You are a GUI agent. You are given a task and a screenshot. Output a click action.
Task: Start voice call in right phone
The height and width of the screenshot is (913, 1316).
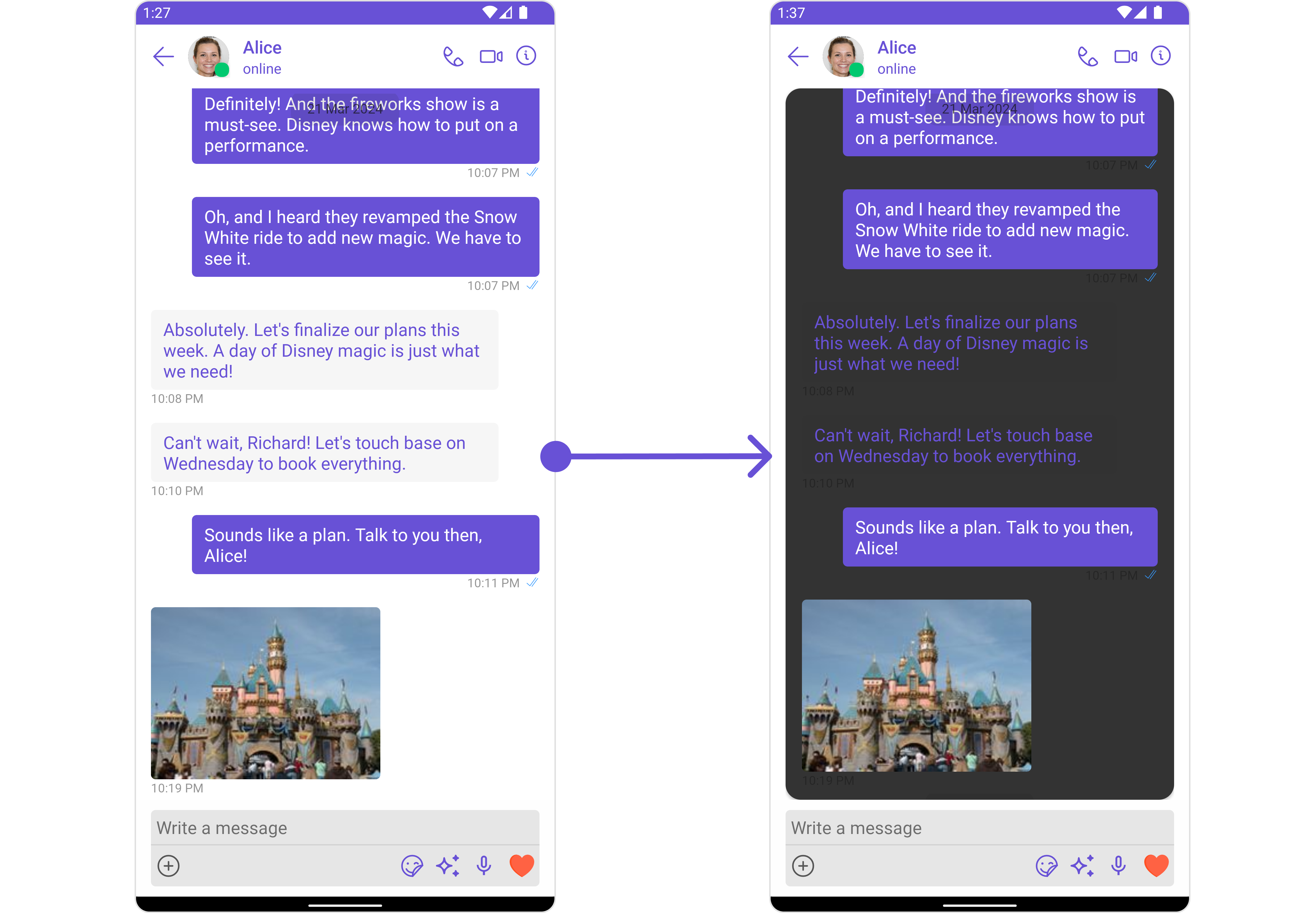[1087, 56]
